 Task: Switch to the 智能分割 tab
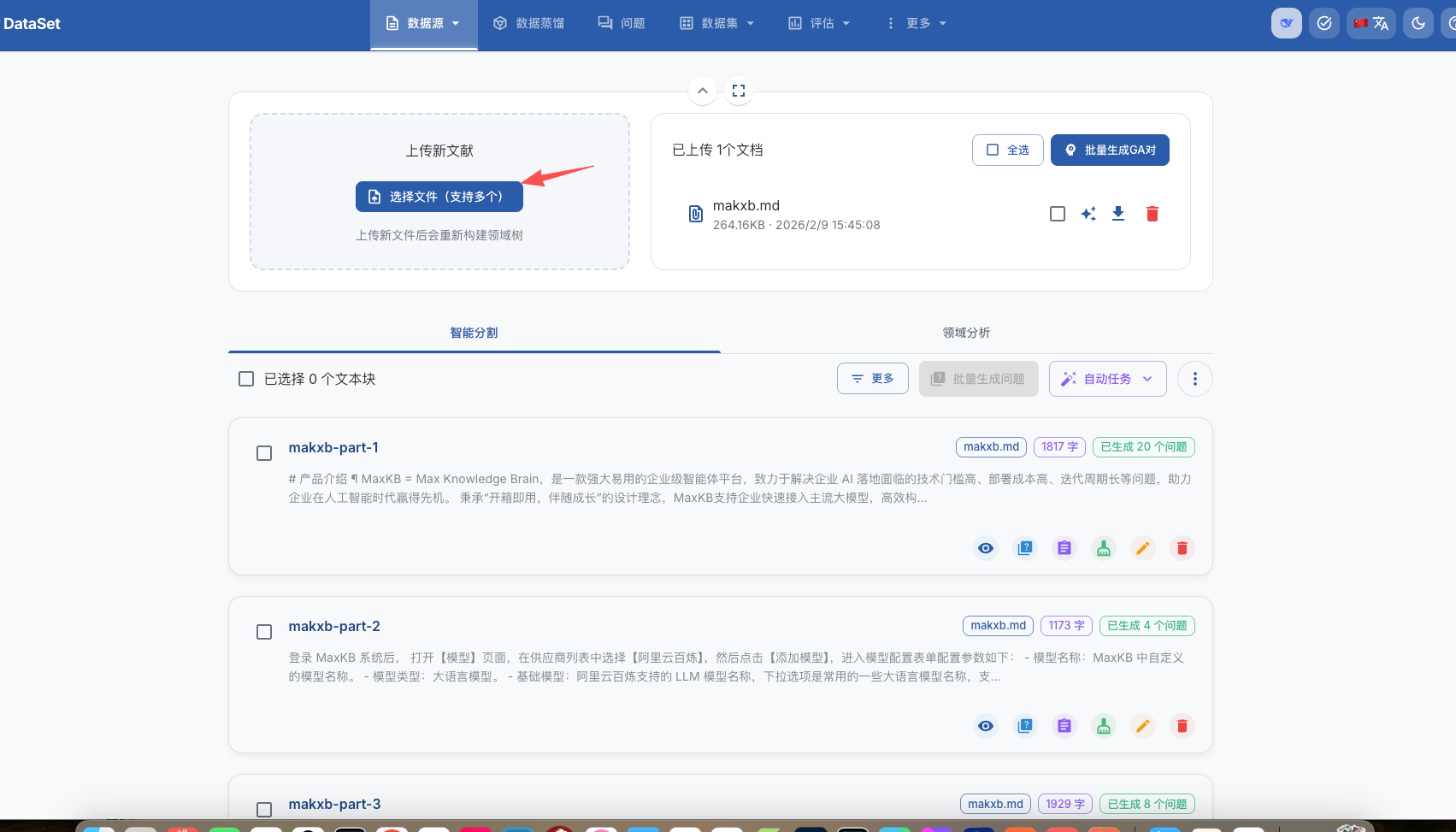(475, 333)
